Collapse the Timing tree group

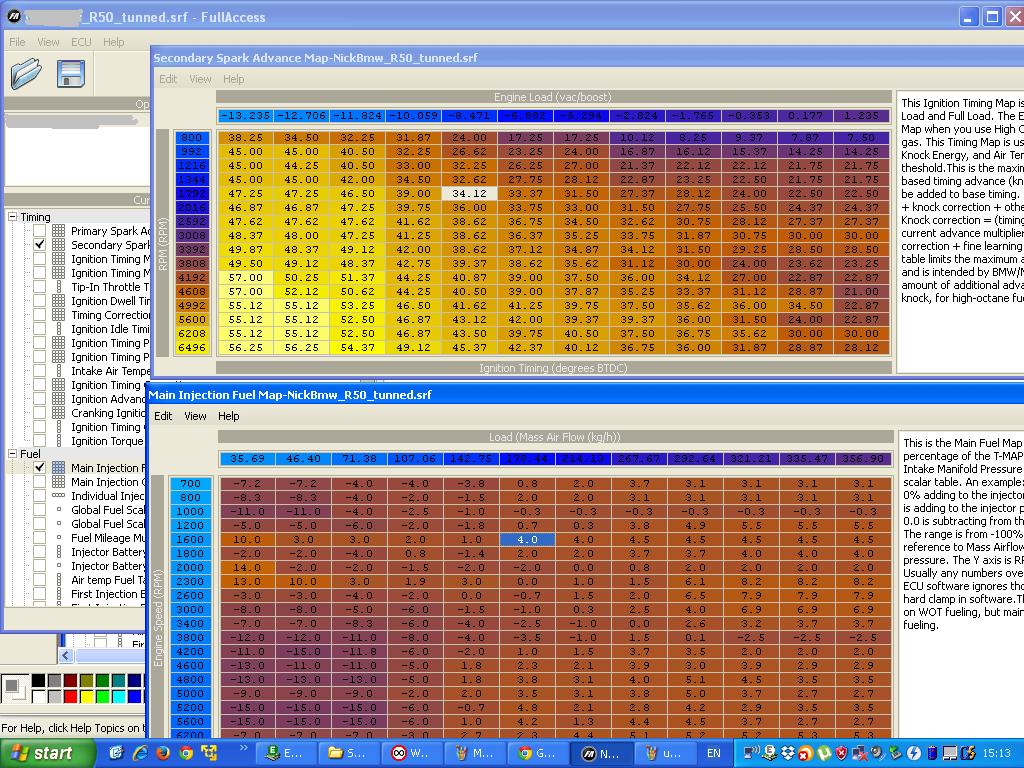coord(12,217)
